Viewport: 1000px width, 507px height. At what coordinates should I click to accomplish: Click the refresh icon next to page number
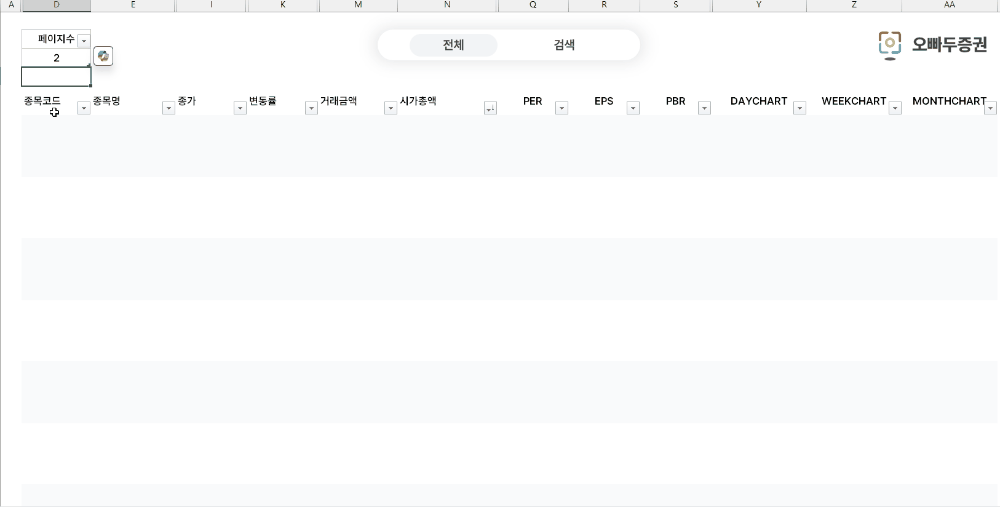(103, 56)
